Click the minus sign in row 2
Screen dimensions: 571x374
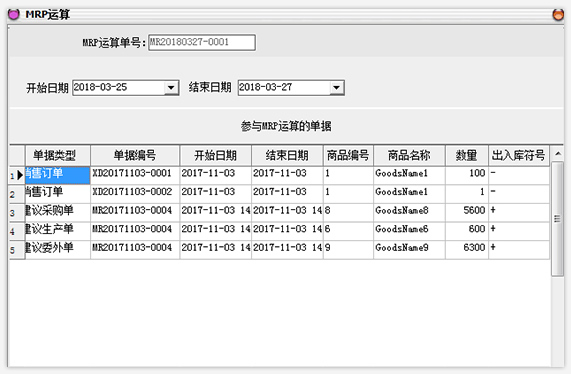(x=493, y=192)
